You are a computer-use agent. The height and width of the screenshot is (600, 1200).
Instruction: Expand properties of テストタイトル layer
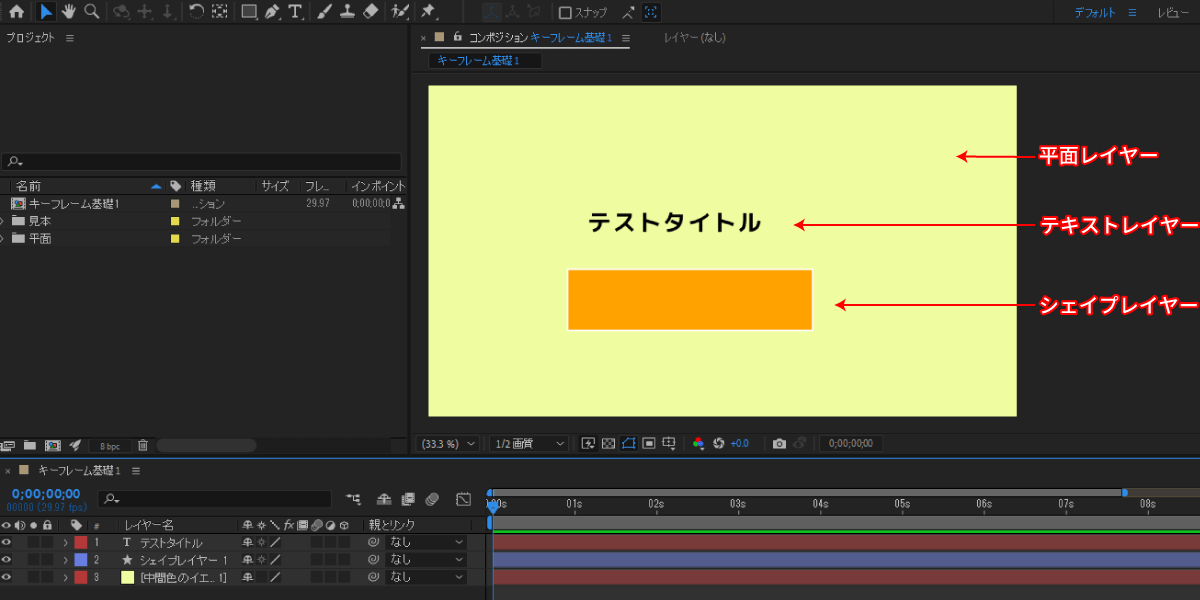65,542
